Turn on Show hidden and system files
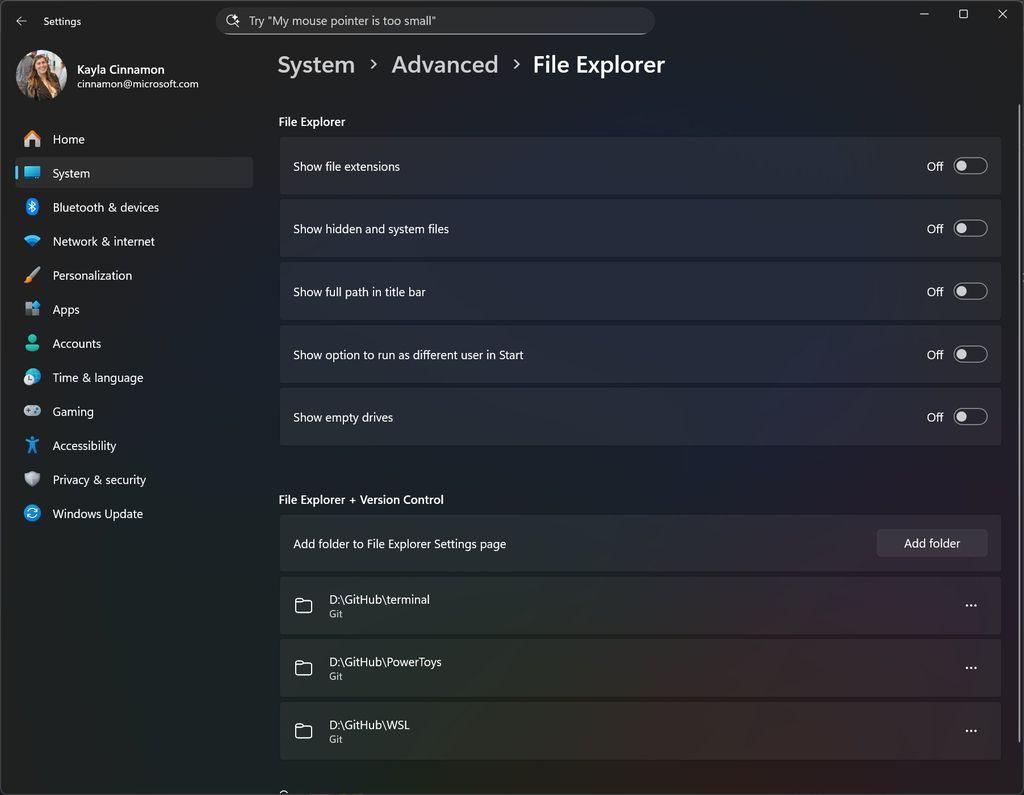This screenshot has height=795, width=1024. tap(969, 228)
